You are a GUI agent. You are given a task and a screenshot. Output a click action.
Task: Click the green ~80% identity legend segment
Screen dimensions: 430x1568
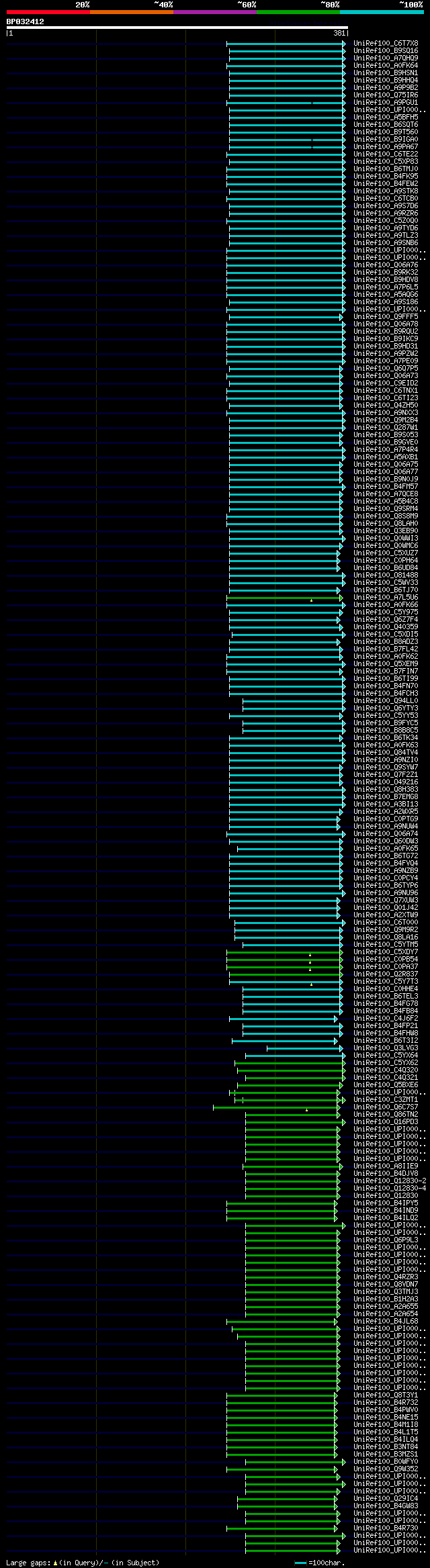click(x=298, y=12)
